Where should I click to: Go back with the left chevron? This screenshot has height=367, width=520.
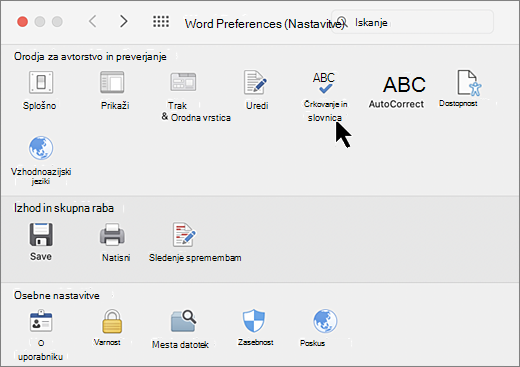(x=93, y=22)
